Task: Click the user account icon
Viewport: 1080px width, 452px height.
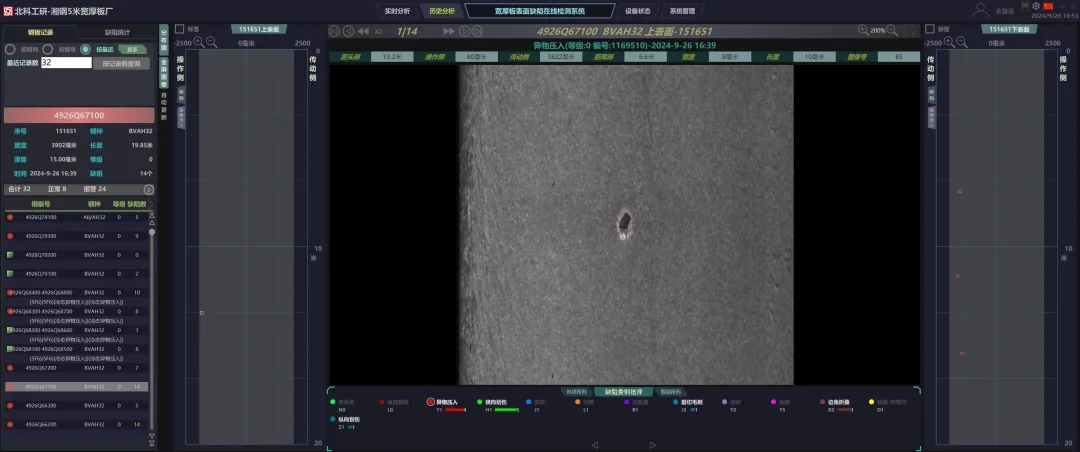Action: [980, 9]
